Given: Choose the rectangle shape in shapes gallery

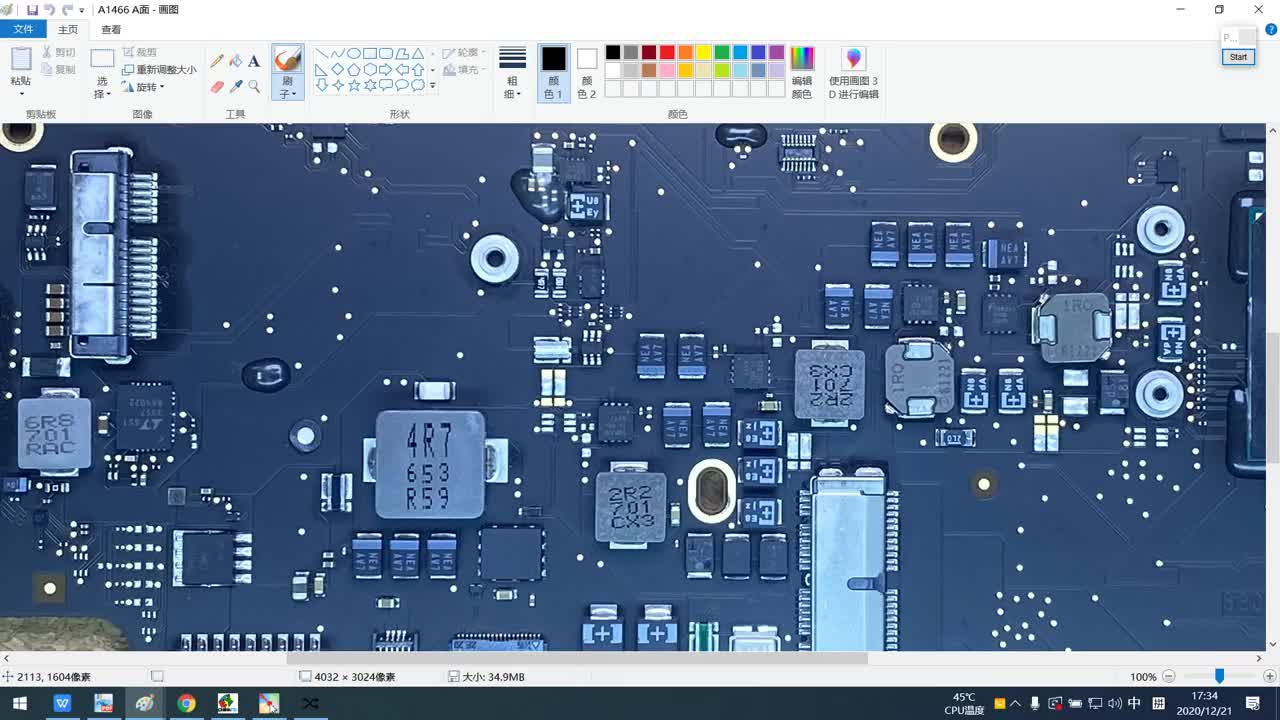Looking at the screenshot, I should coord(370,53).
